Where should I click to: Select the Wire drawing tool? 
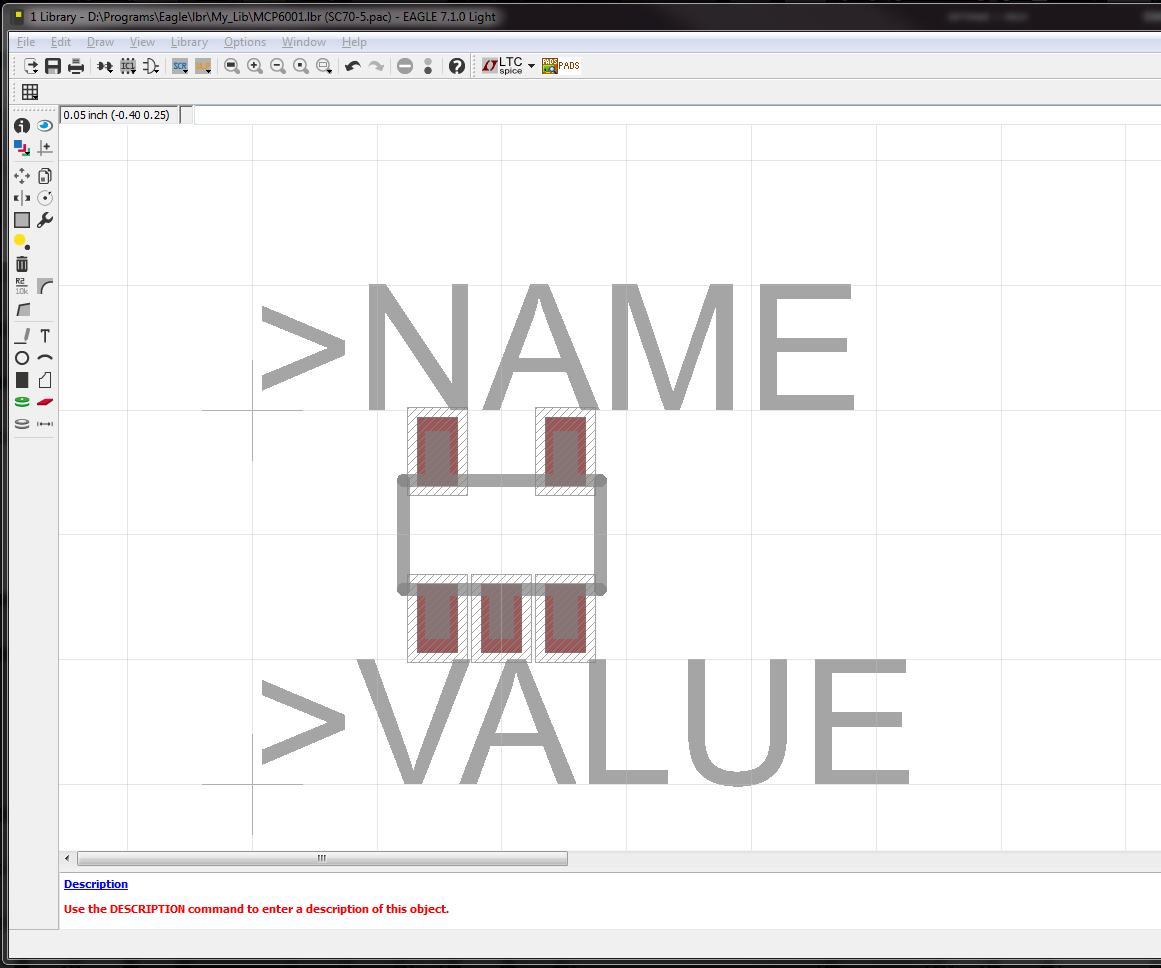[x=21, y=336]
